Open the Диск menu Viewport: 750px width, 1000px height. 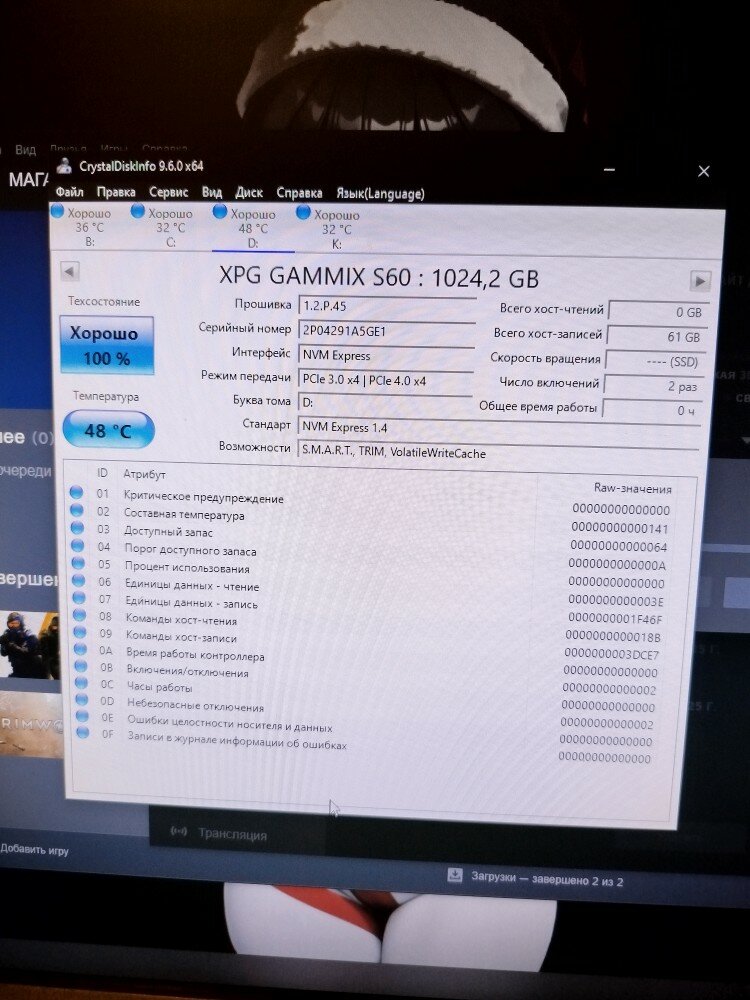coord(249,193)
